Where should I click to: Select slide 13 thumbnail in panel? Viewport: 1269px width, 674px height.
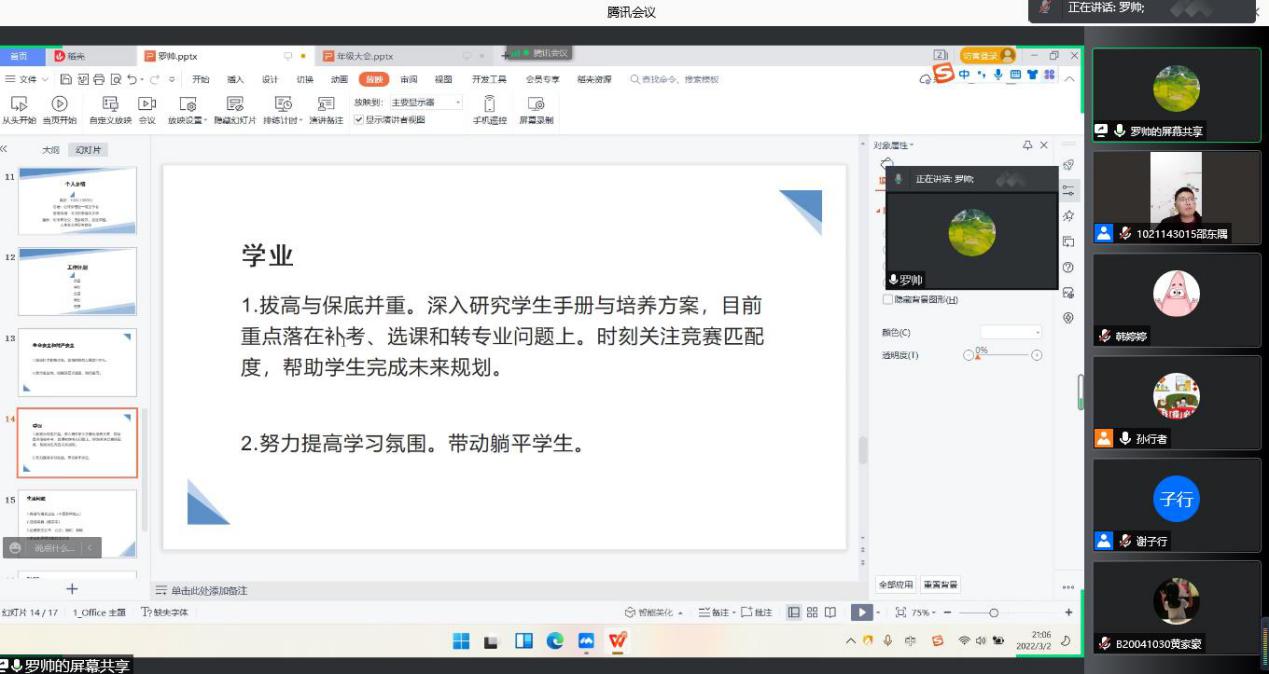tap(78, 362)
